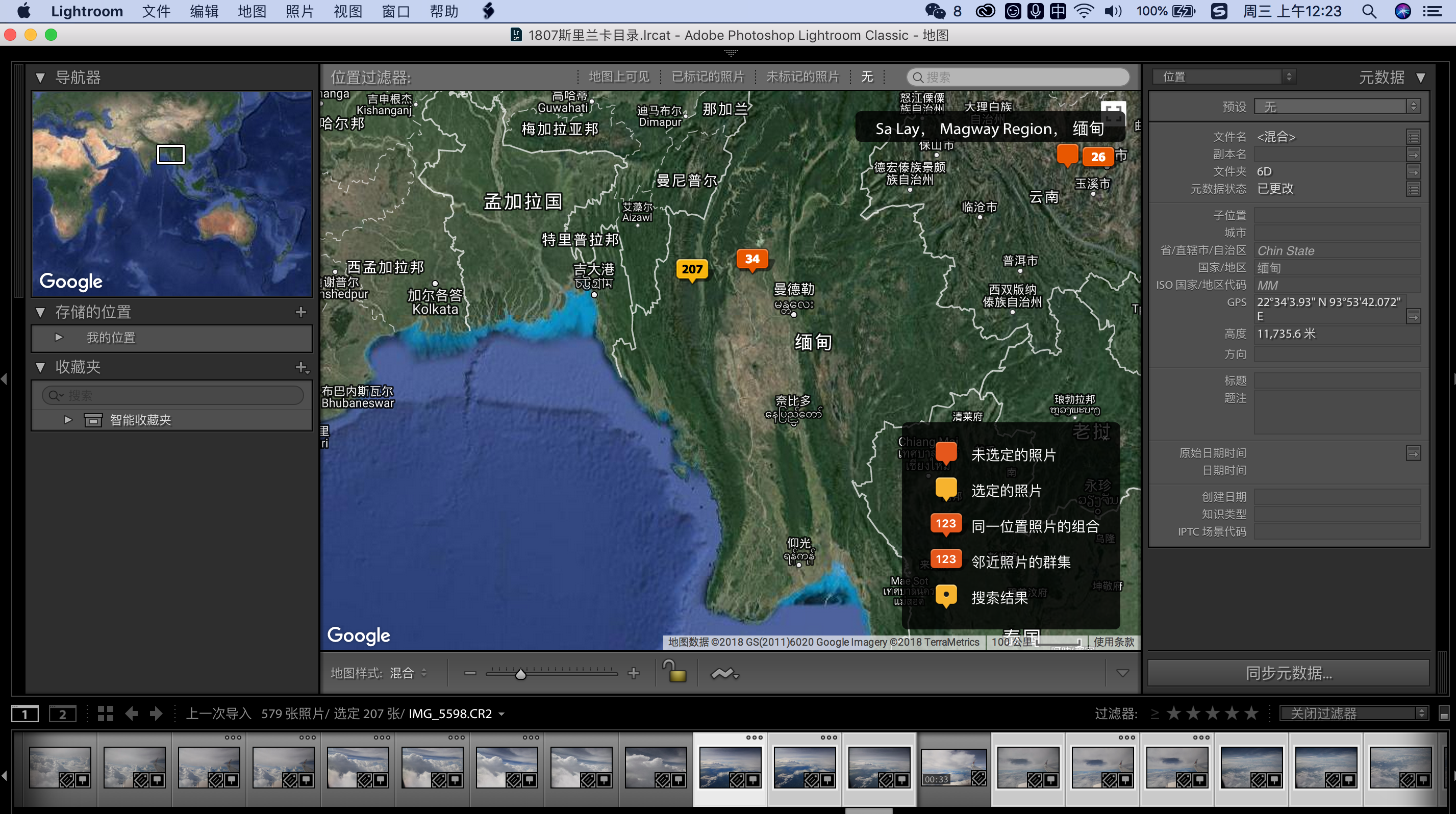
Task: Toggle the 未标记的照片 location filter
Action: (x=802, y=77)
